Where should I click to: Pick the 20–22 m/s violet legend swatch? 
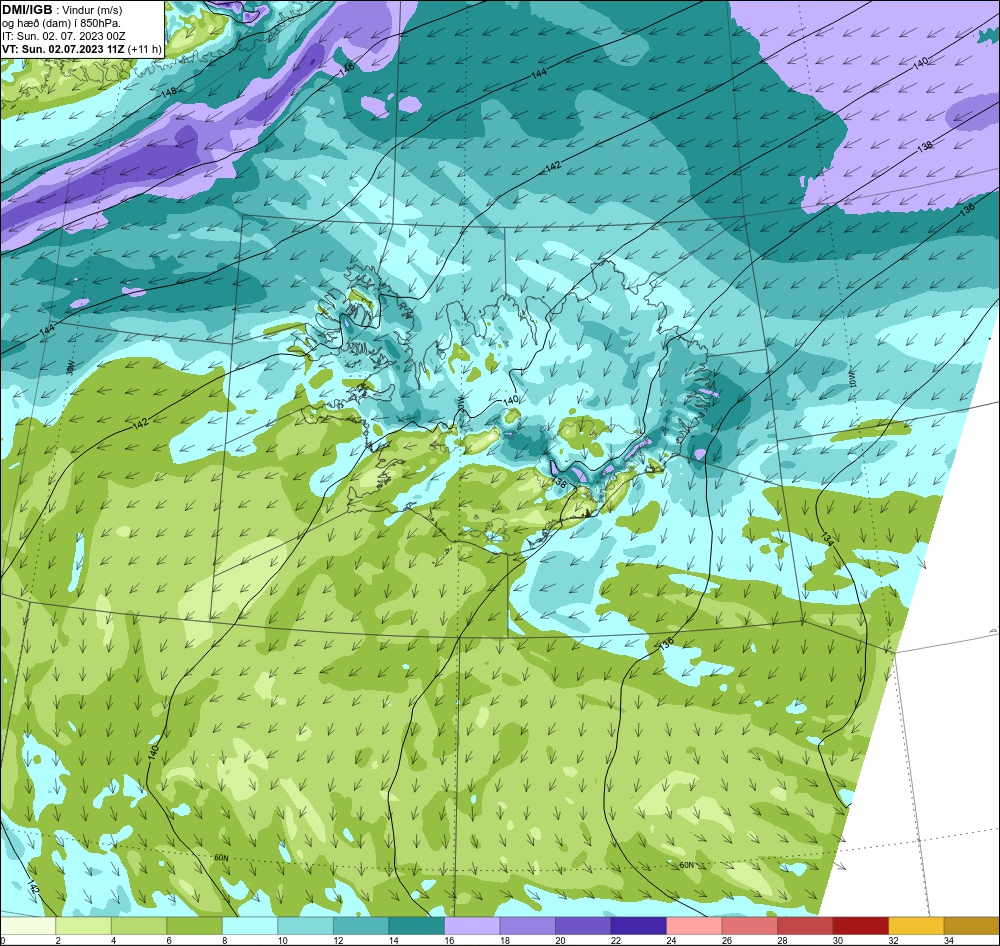pos(583,926)
